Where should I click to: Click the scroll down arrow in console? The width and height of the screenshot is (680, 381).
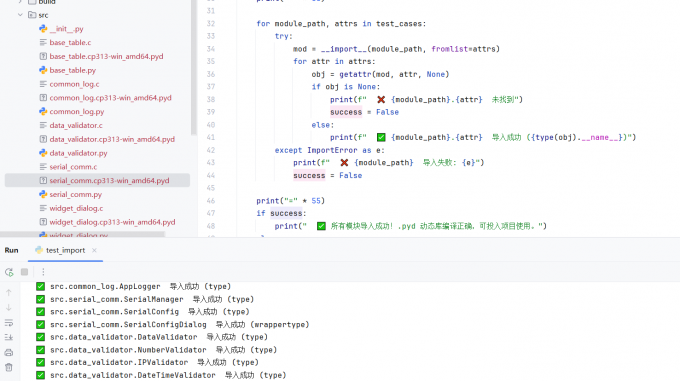(x=9, y=308)
